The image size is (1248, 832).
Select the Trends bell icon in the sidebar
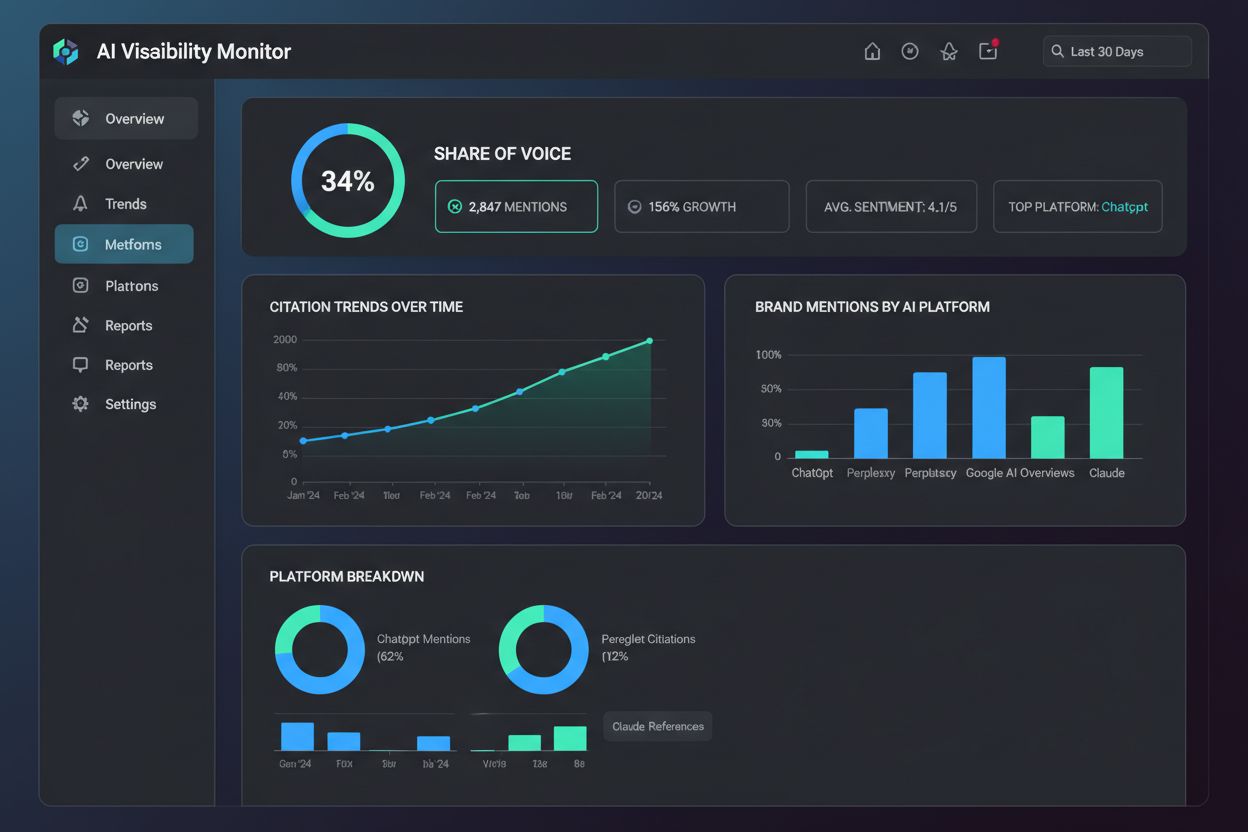point(80,203)
